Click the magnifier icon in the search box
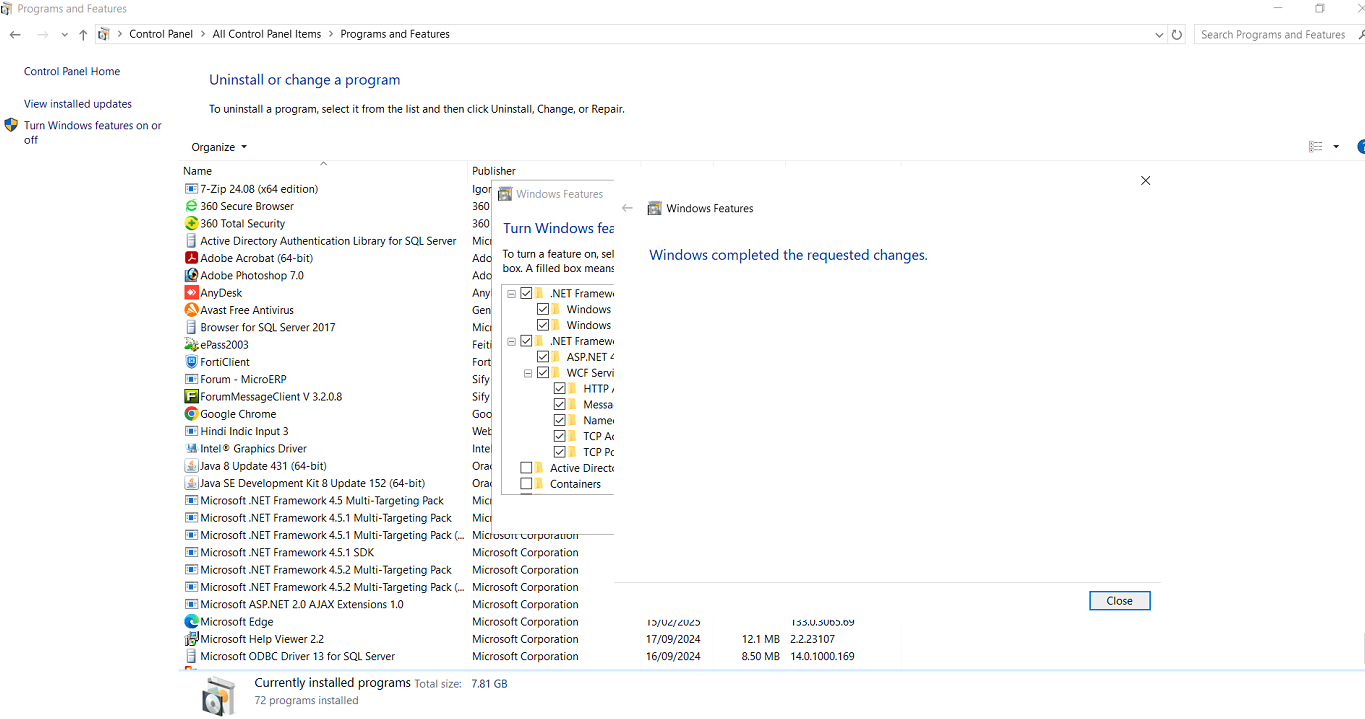The height and width of the screenshot is (719, 1365). pyautogui.click(x=1361, y=34)
